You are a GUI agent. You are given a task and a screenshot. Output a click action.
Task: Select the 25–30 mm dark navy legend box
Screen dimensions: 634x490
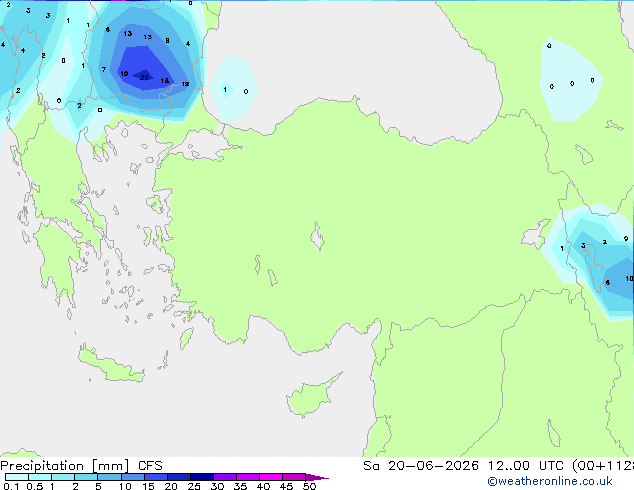tap(202, 477)
